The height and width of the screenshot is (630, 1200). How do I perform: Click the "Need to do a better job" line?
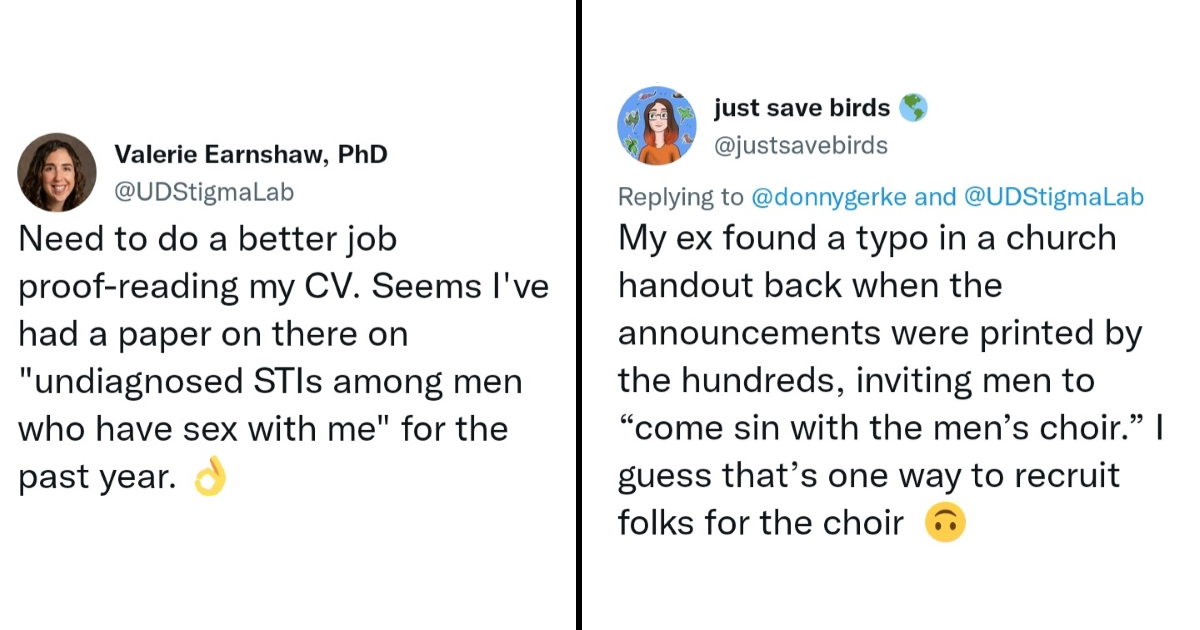click(208, 239)
